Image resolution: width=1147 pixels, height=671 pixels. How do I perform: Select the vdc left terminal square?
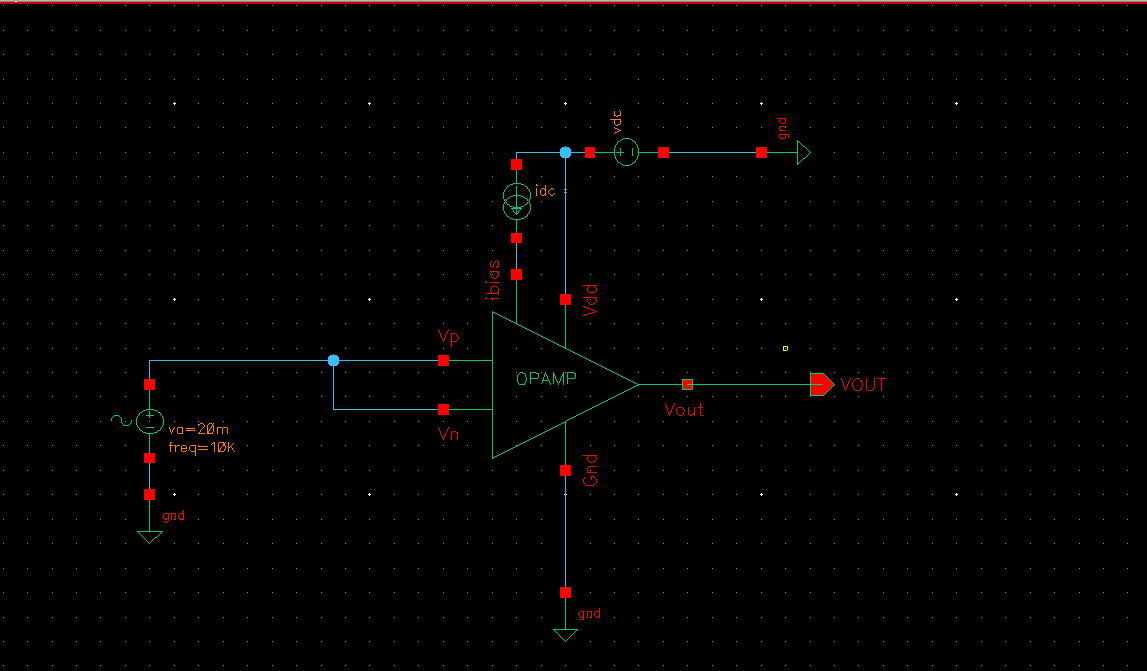pos(590,152)
